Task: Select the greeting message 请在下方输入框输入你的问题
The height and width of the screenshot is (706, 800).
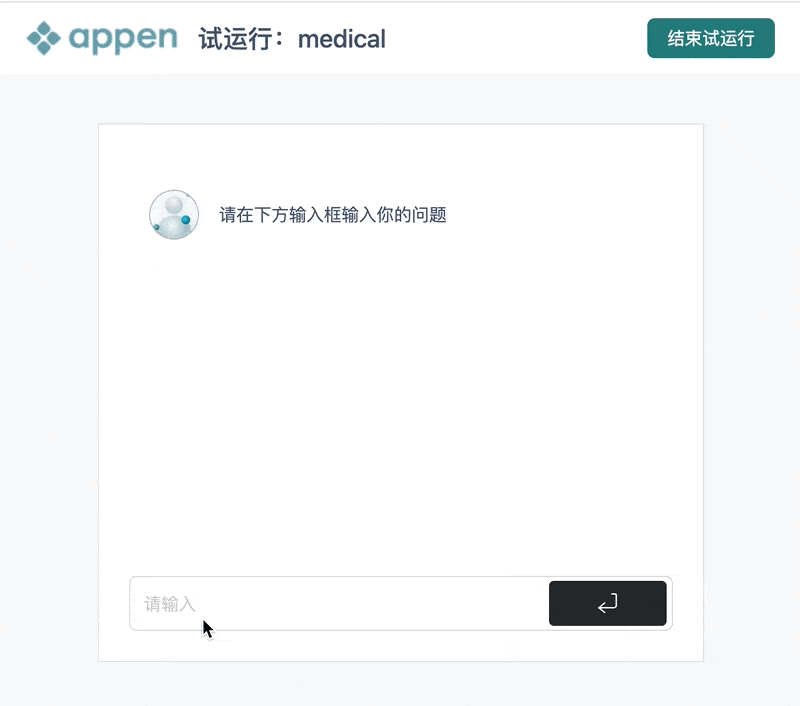Action: 333,215
